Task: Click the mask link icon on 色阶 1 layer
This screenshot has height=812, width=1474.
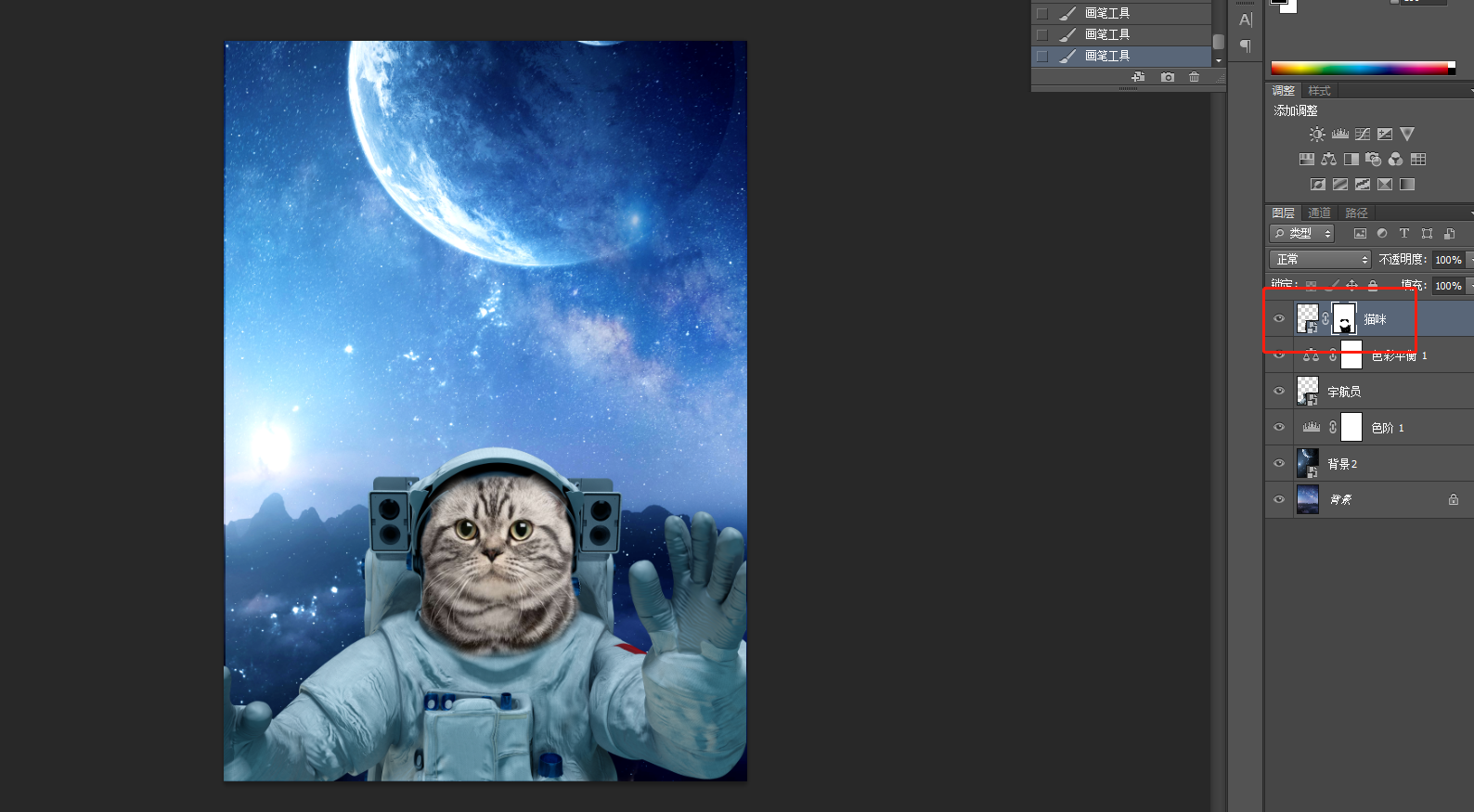Action: (x=1333, y=428)
